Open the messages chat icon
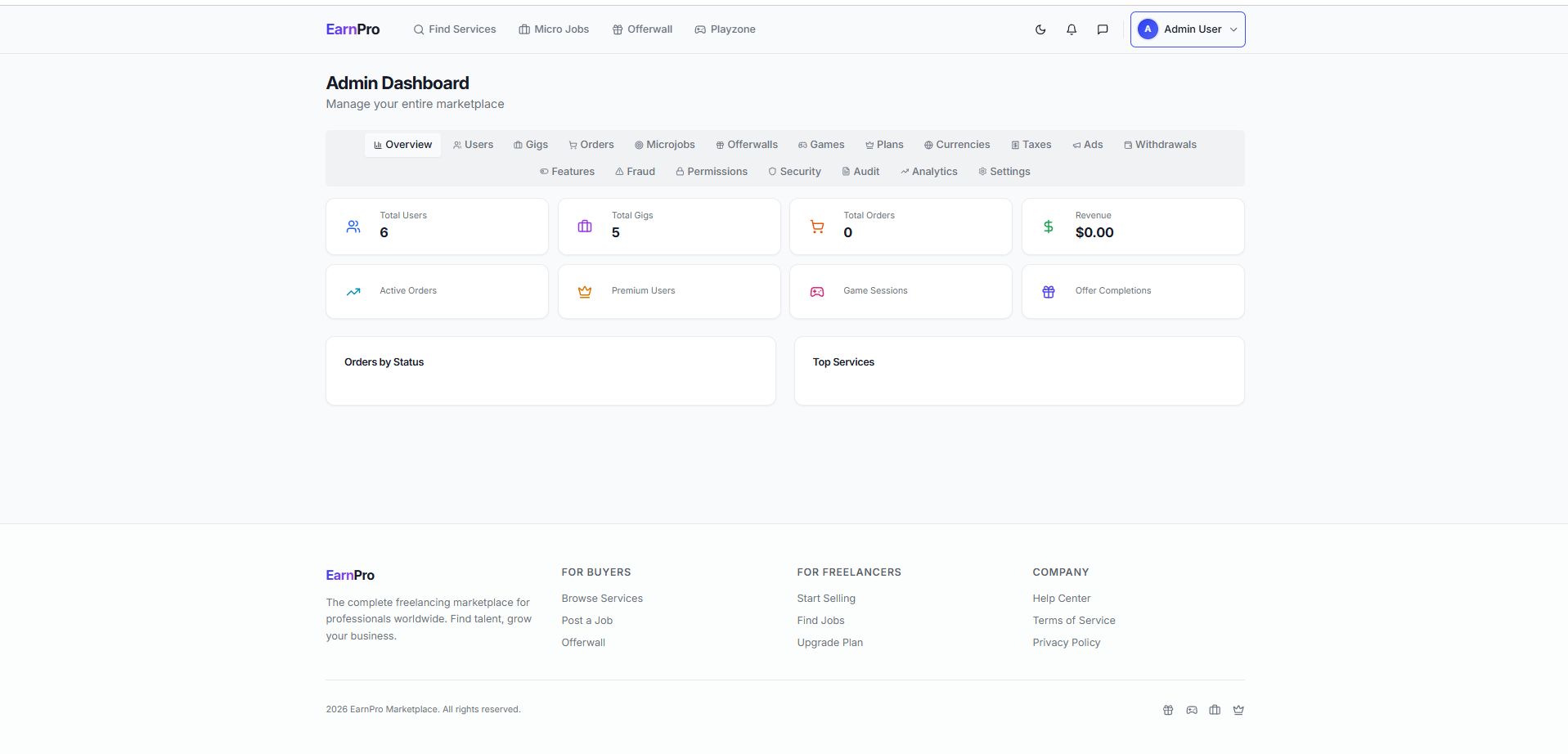Viewport: 1568px width, 754px height. click(x=1103, y=29)
